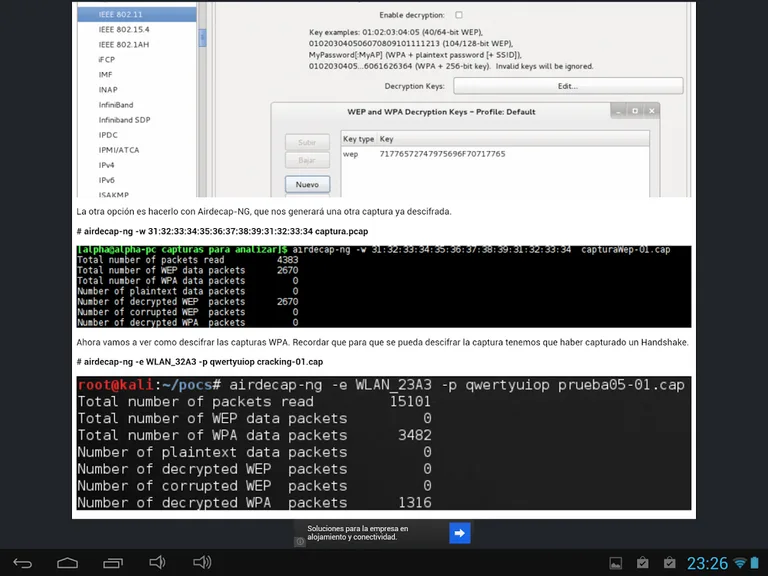Open the right shopping bag notification icon
The image size is (768, 576).
coord(670,563)
